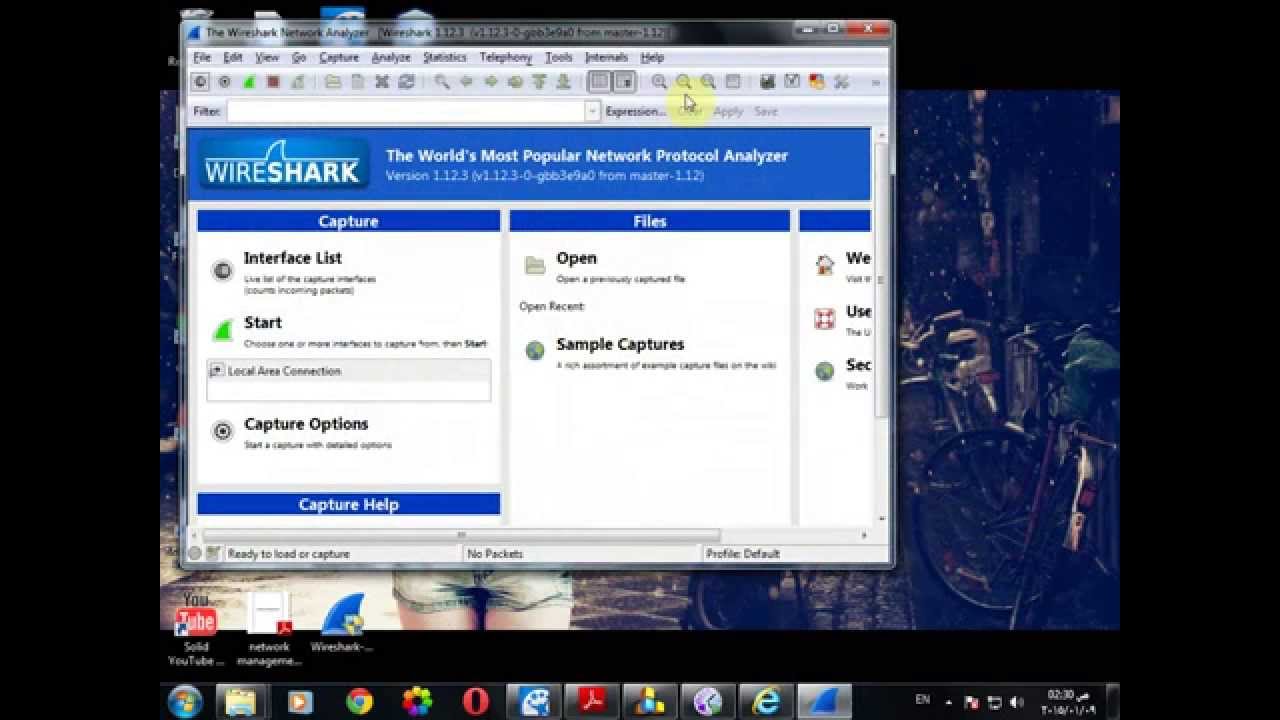
Task: Click the Normal size zoom toolbar icon
Action: point(708,82)
